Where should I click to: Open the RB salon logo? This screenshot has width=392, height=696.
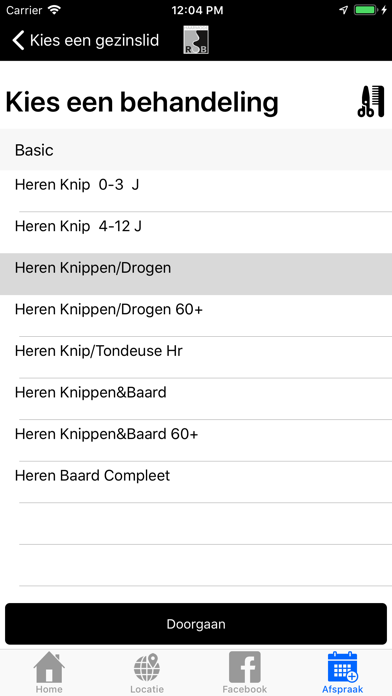point(196,40)
